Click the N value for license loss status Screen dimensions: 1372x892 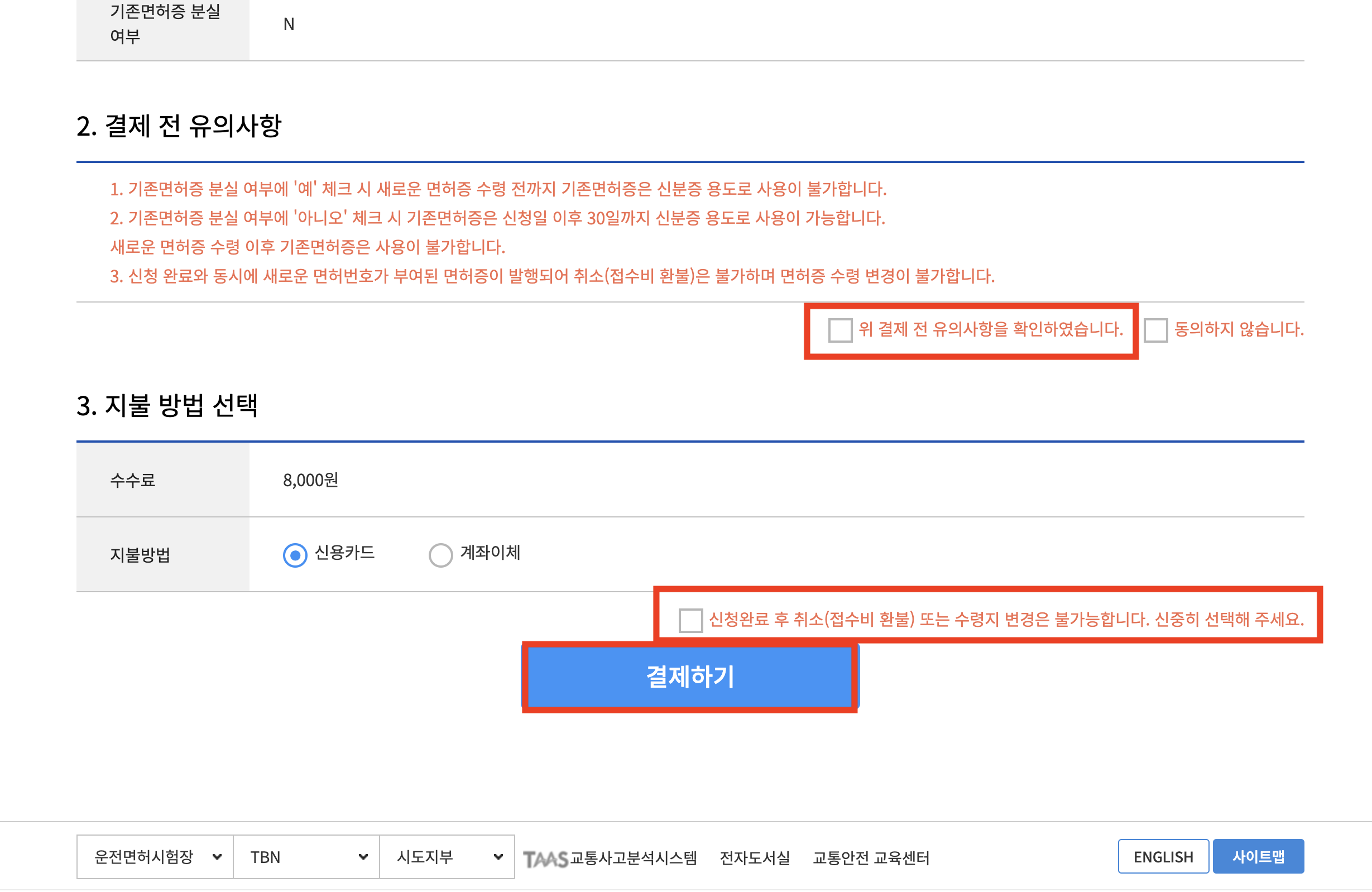289,24
